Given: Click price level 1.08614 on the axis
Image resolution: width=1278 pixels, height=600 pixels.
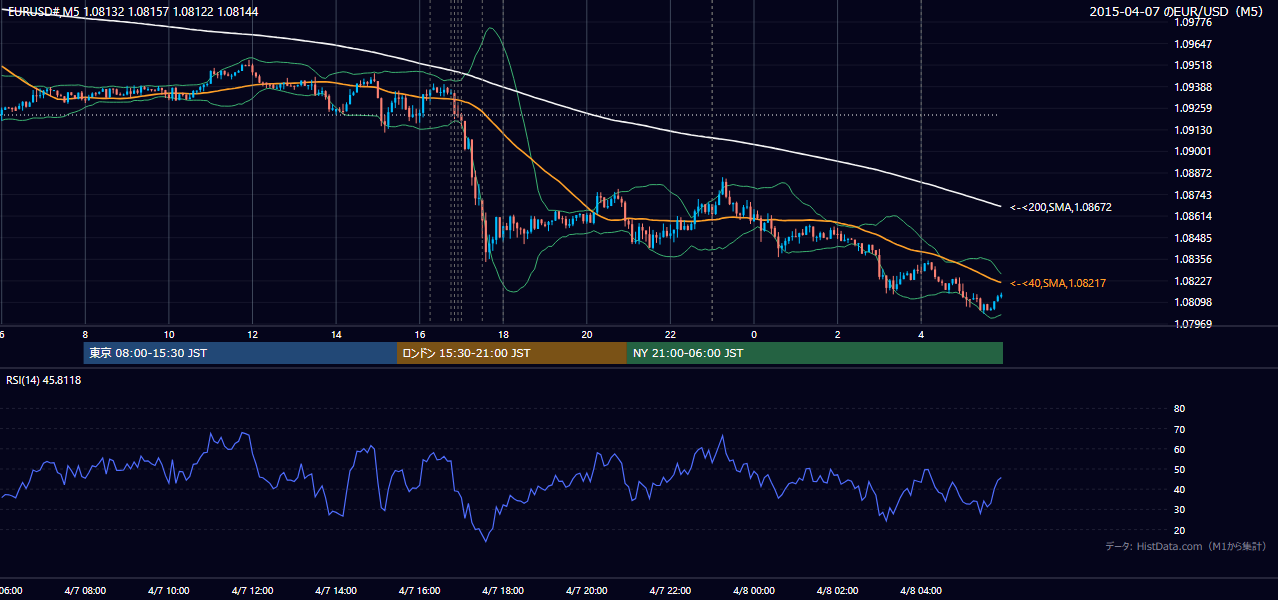Looking at the screenshot, I should (1192, 216).
